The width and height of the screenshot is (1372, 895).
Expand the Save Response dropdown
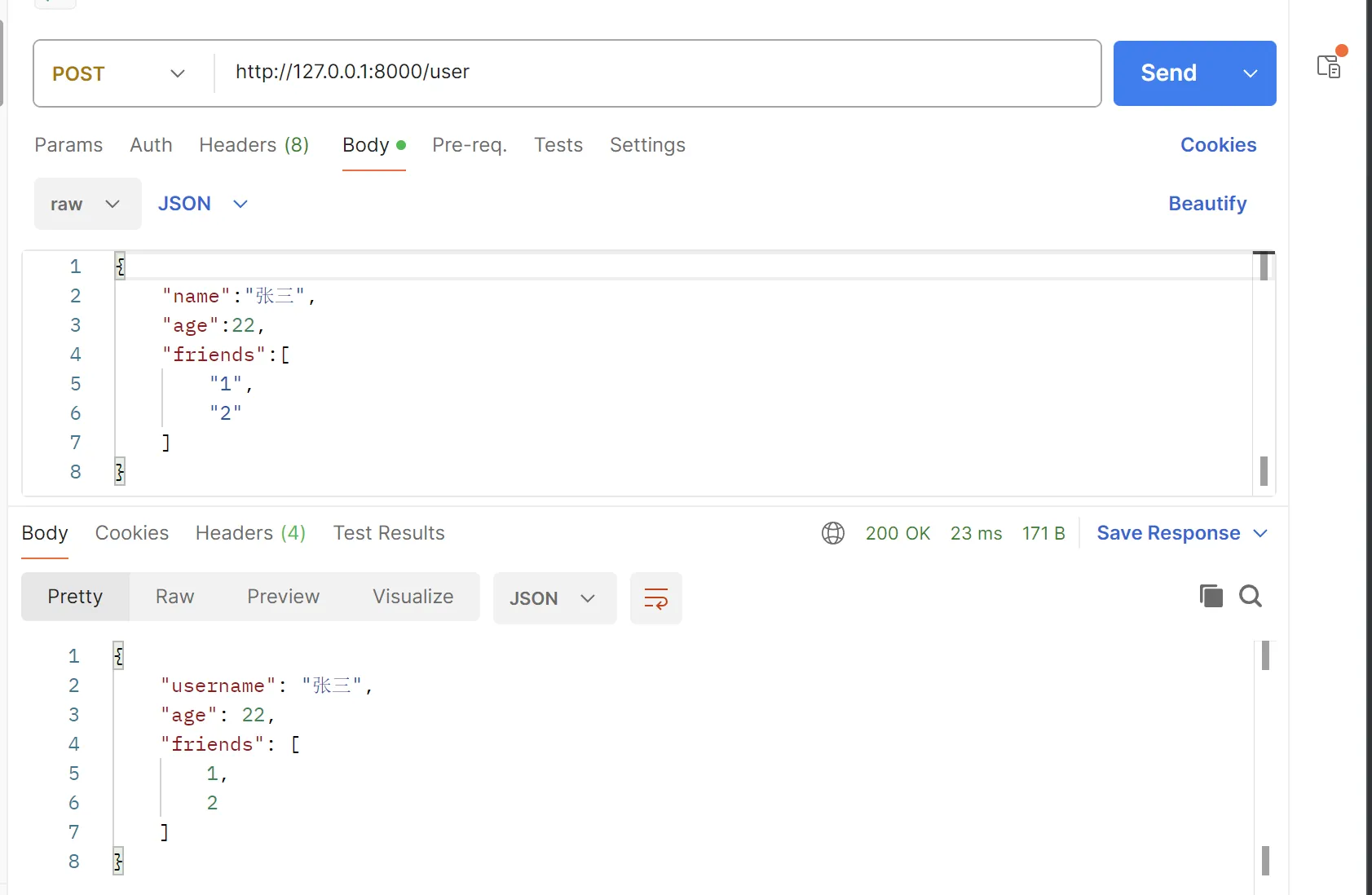1260,533
